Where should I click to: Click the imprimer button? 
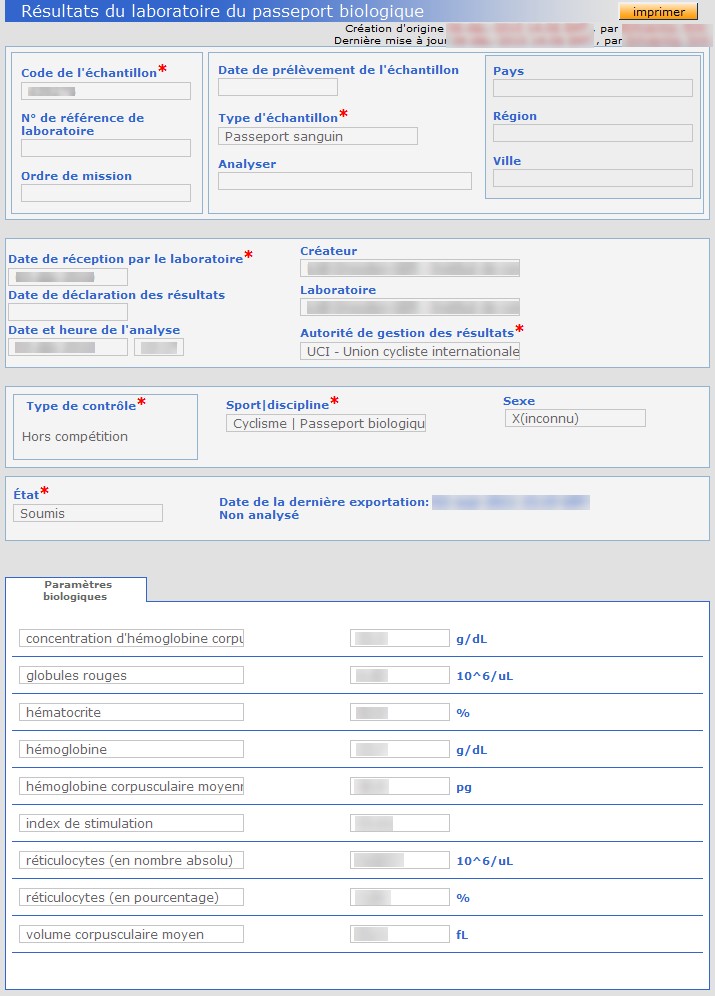tap(659, 12)
